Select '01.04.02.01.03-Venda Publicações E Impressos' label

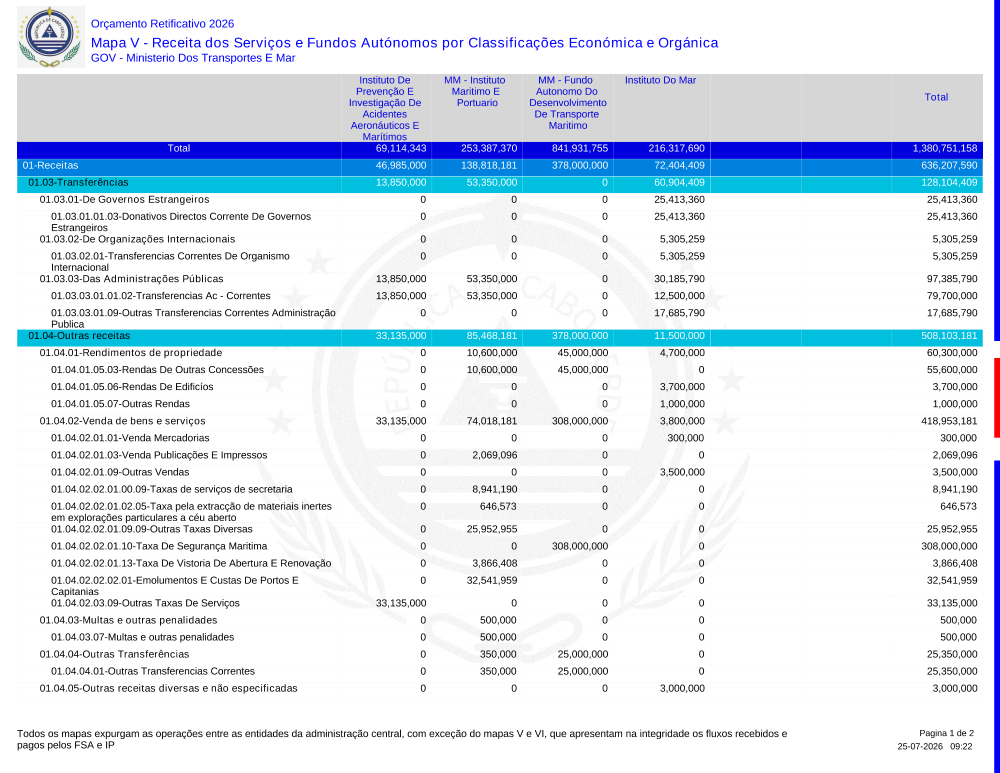159,455
